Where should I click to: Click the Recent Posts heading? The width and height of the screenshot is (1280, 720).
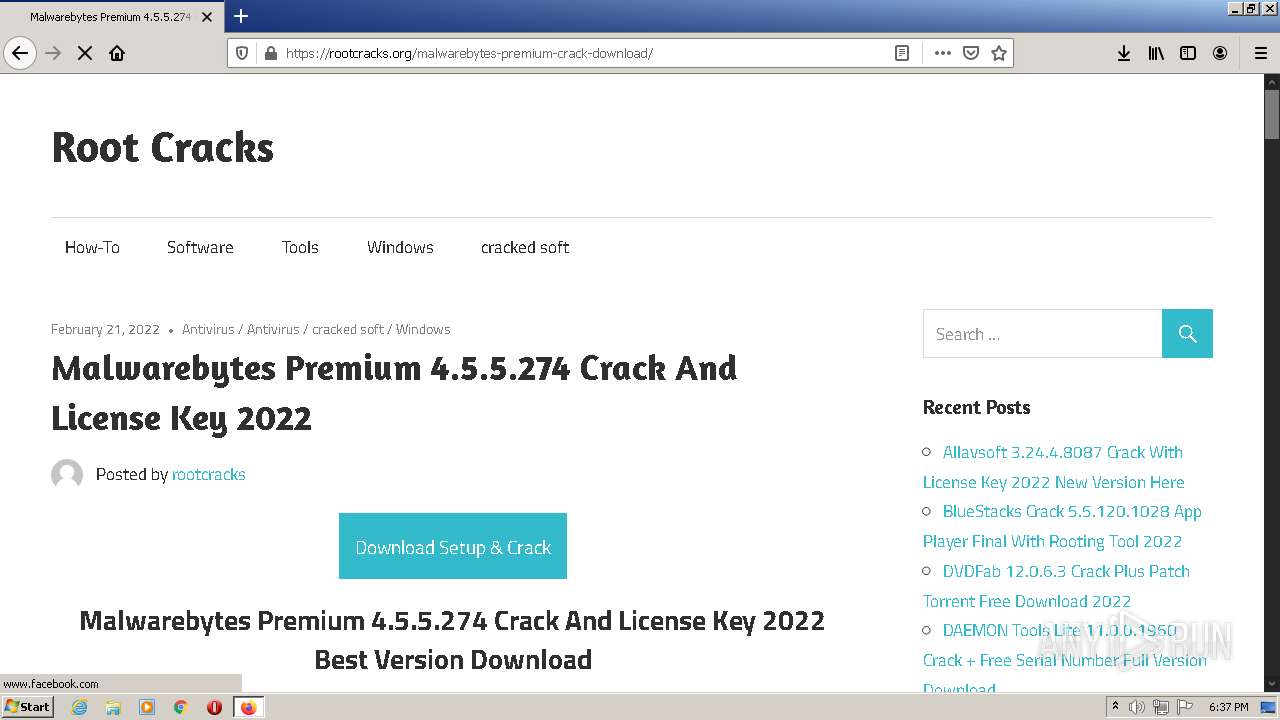click(x=976, y=407)
